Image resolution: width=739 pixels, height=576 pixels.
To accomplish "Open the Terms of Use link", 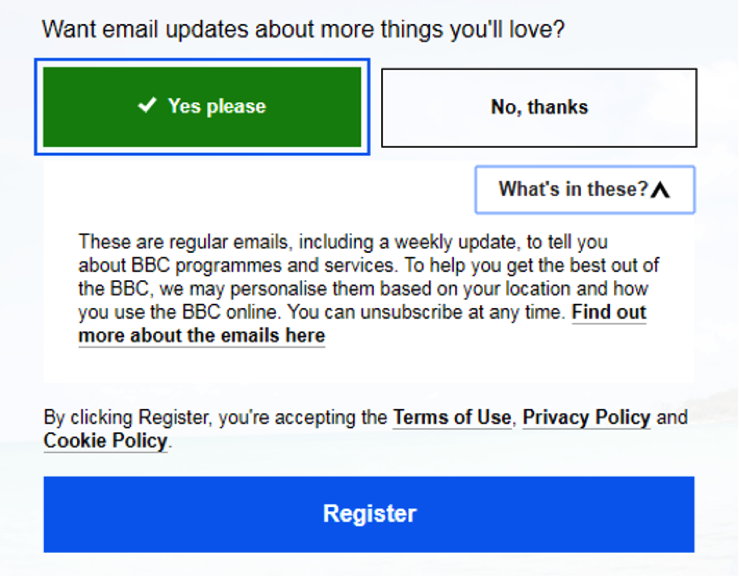I will 452,418.
